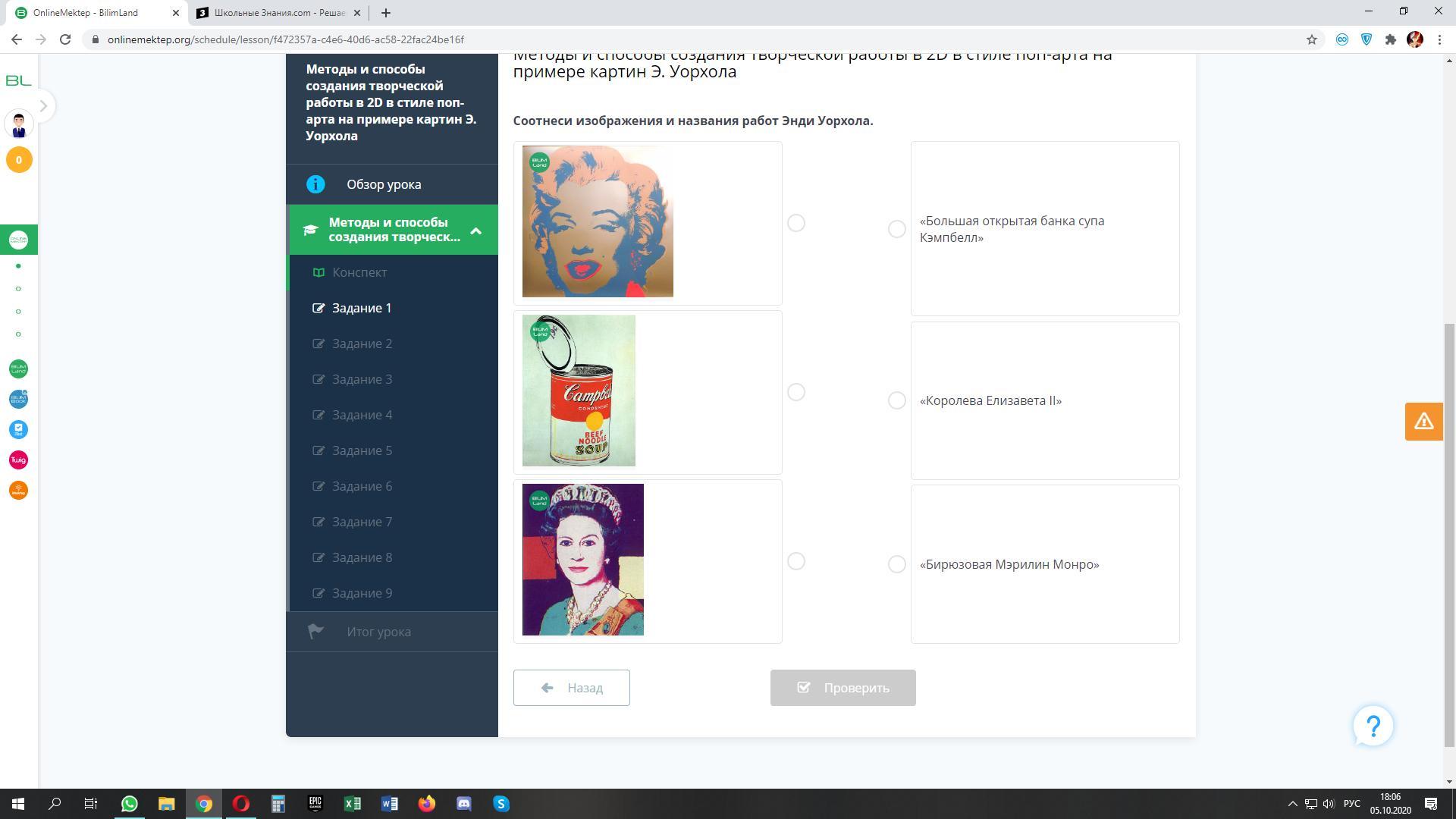Select Задание 3
The image size is (1456, 819).
pos(362,379)
